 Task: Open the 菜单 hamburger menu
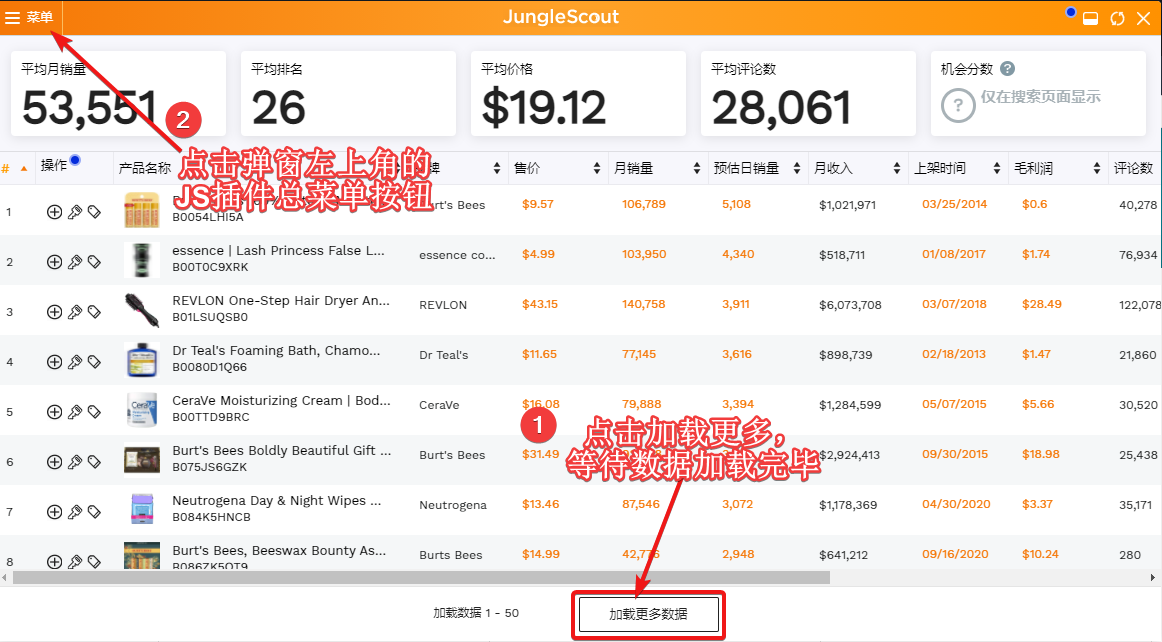29,18
